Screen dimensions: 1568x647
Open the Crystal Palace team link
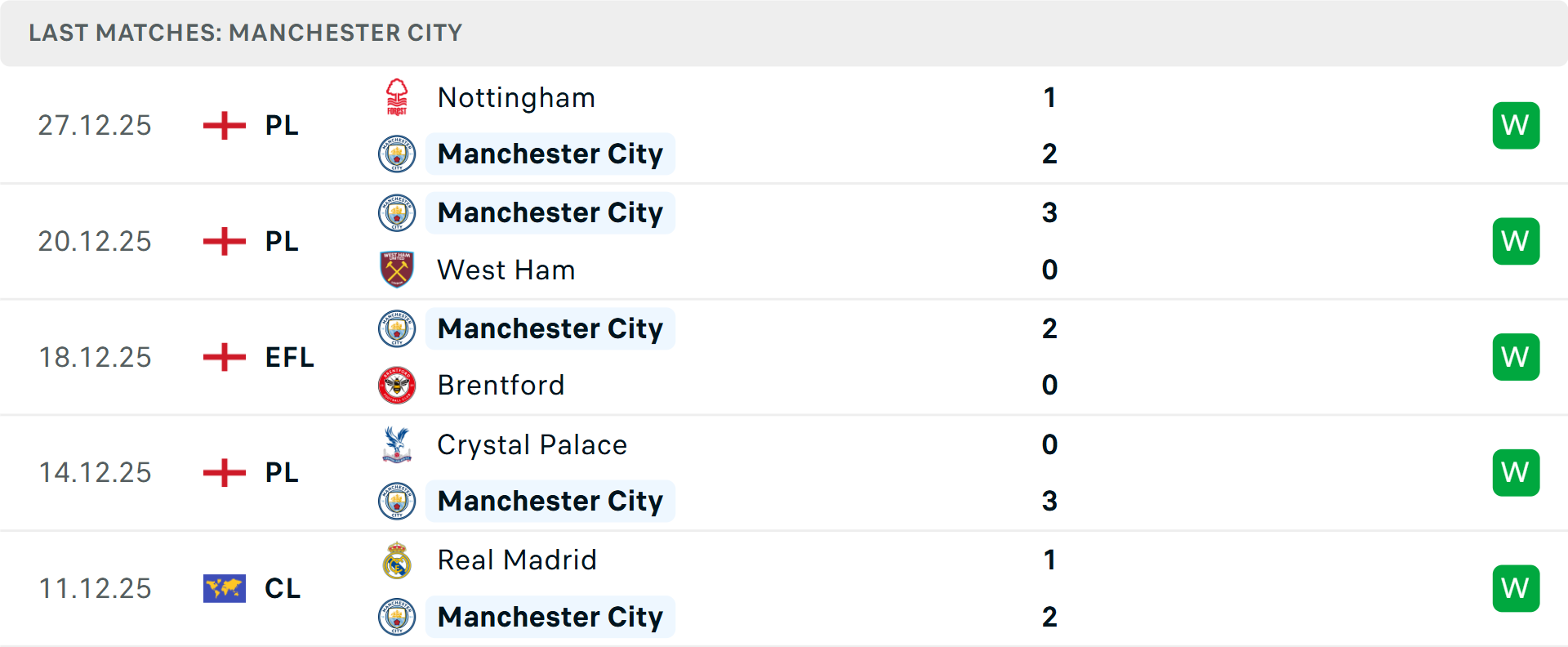click(532, 444)
